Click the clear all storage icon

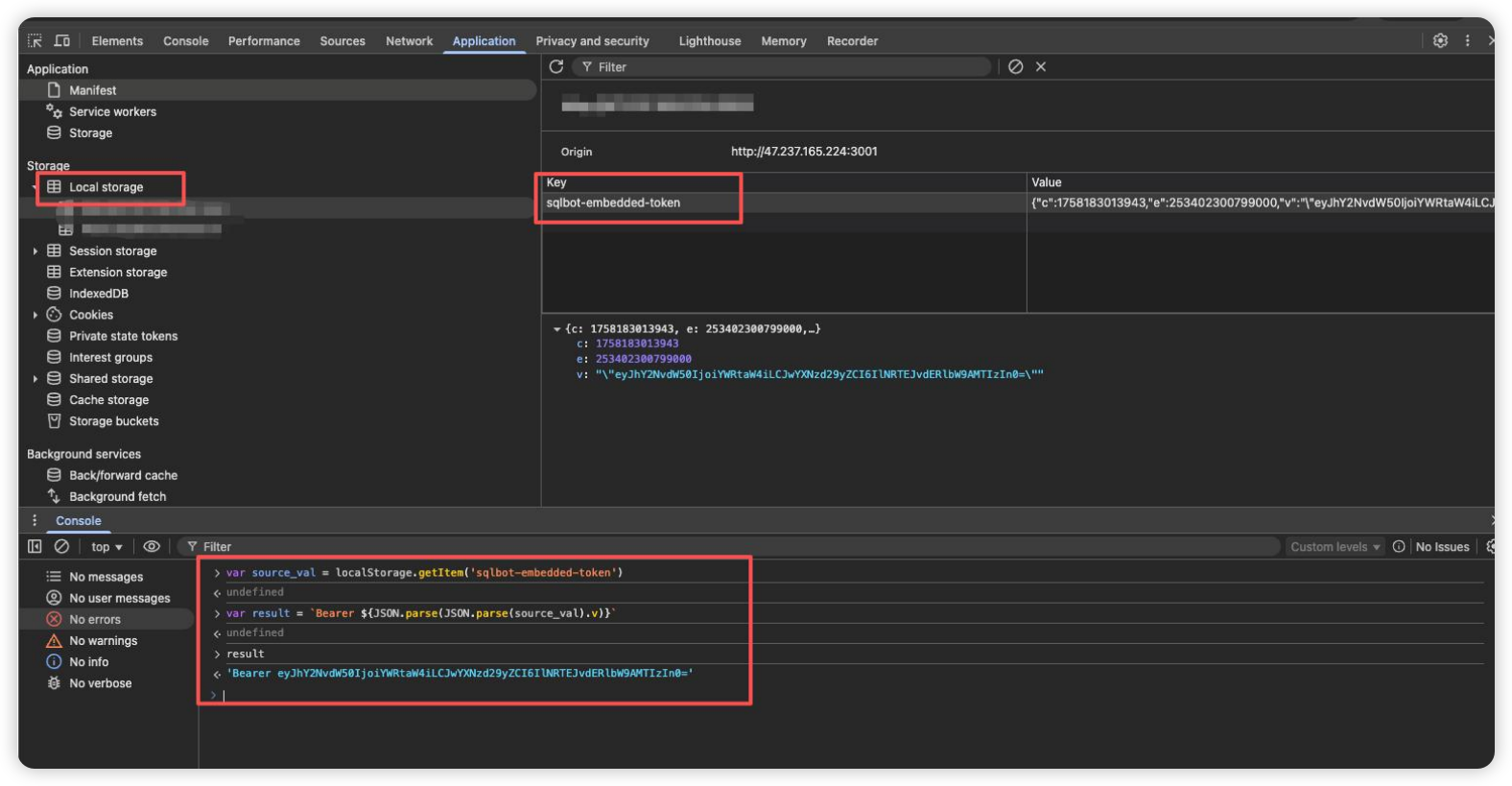(1015, 66)
